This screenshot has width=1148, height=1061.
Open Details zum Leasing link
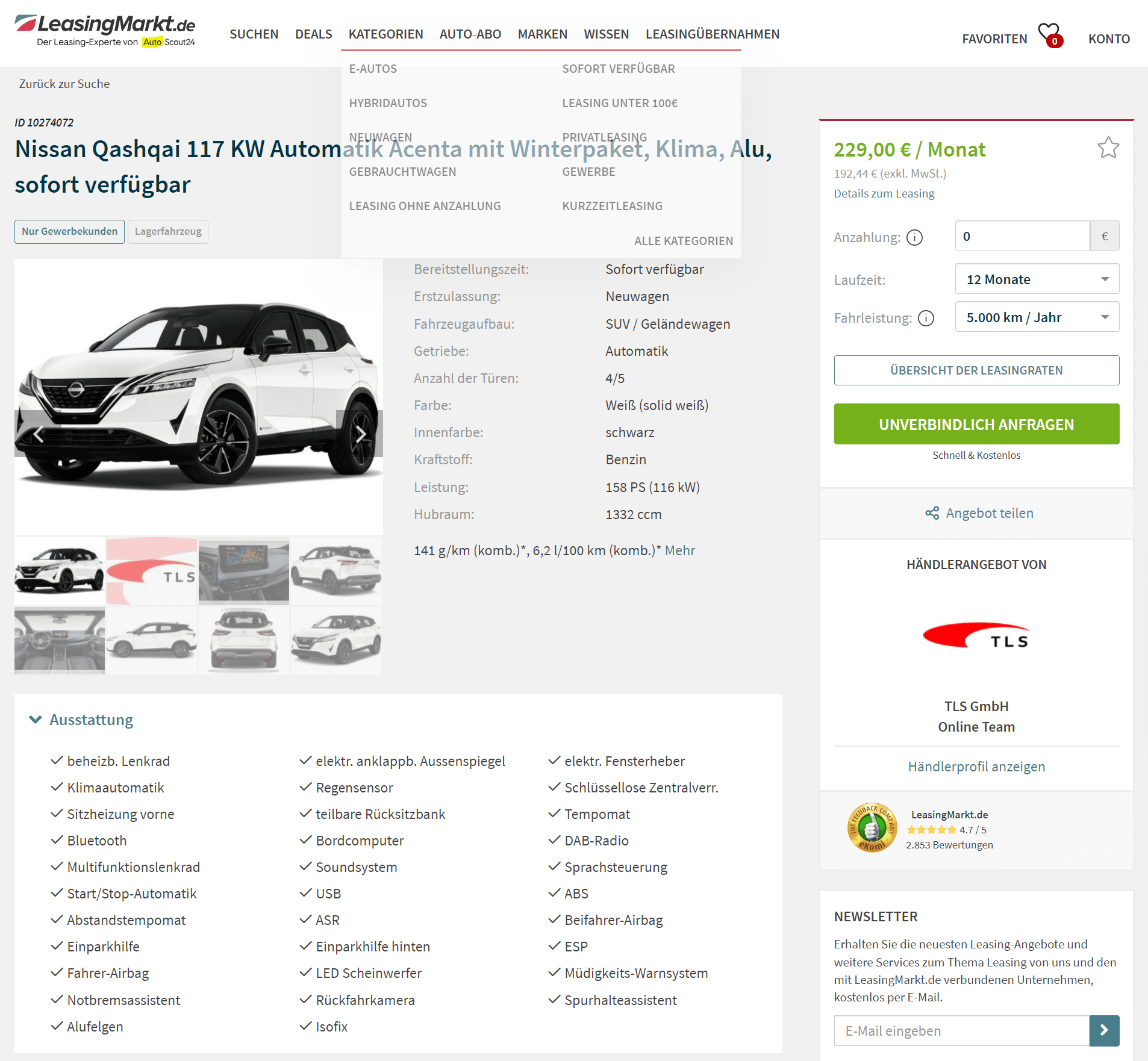click(x=884, y=193)
